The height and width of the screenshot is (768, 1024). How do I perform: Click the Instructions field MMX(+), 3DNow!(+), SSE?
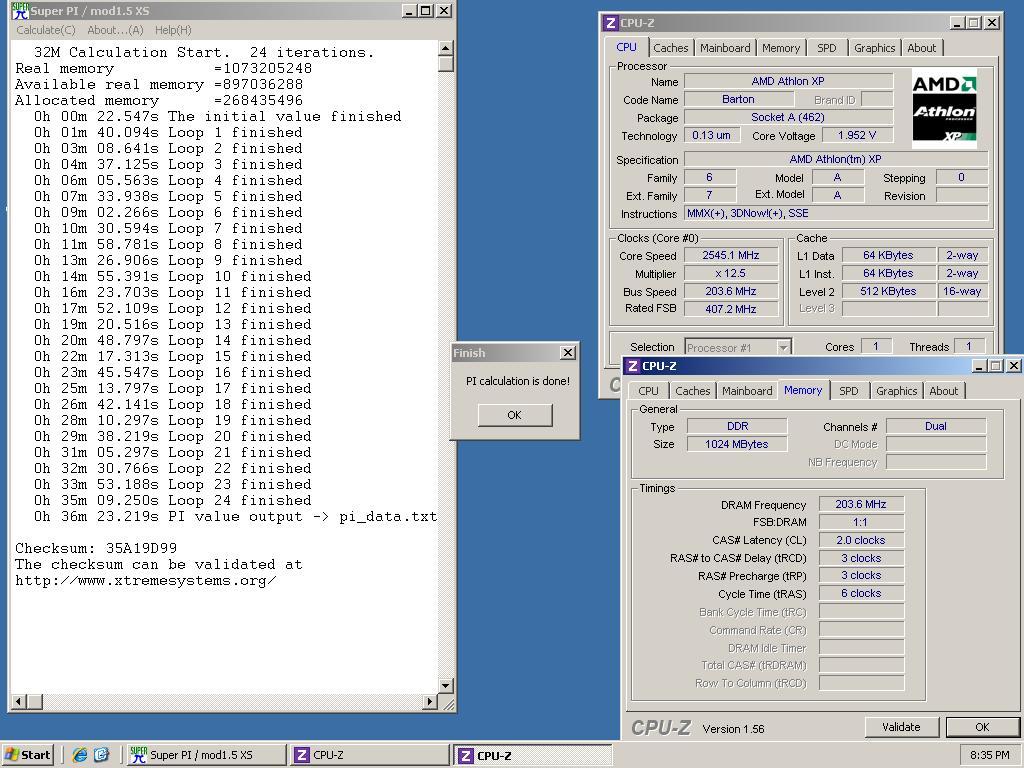tap(836, 213)
